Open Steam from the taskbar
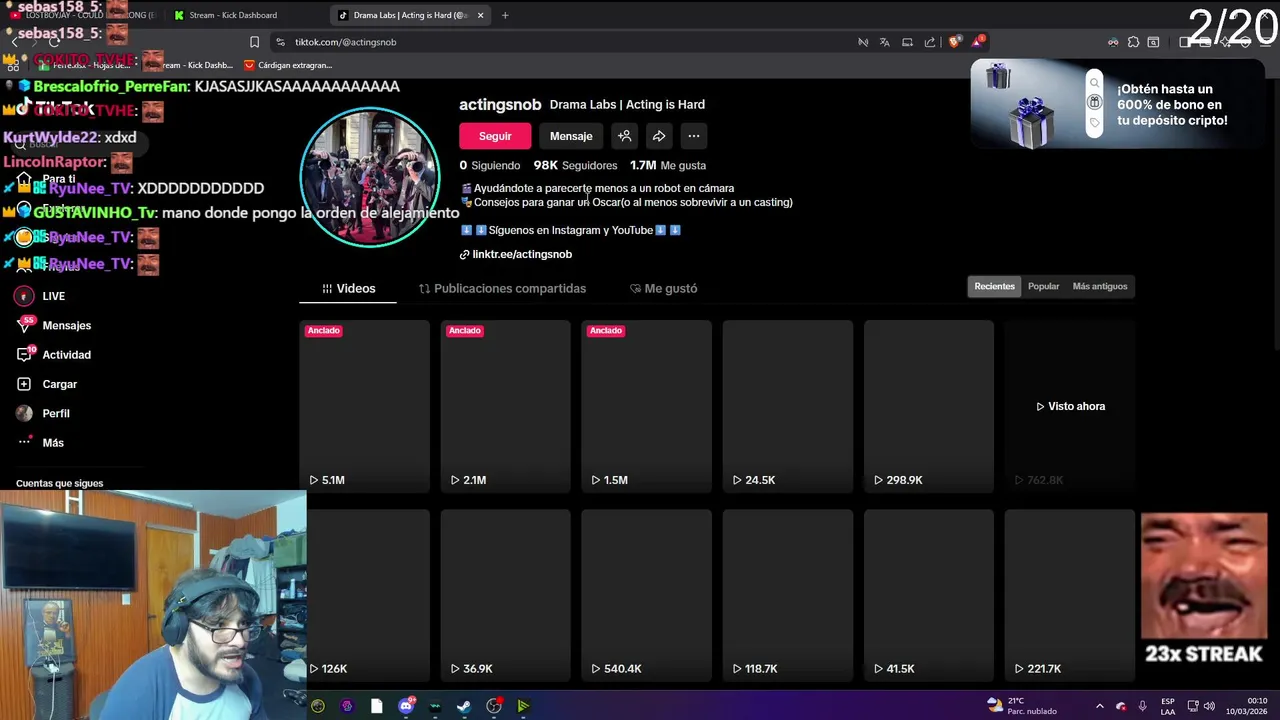Viewport: 1280px width, 720px height. 464,706
